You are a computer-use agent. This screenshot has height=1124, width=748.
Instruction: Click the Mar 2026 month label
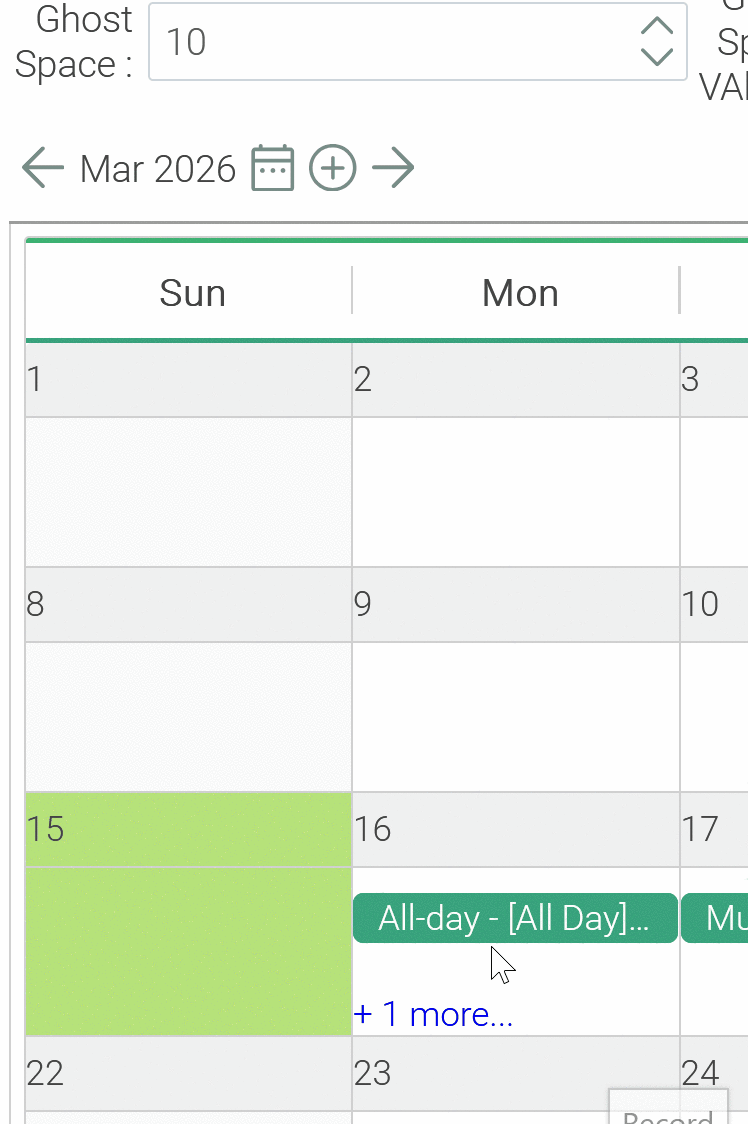(x=158, y=169)
